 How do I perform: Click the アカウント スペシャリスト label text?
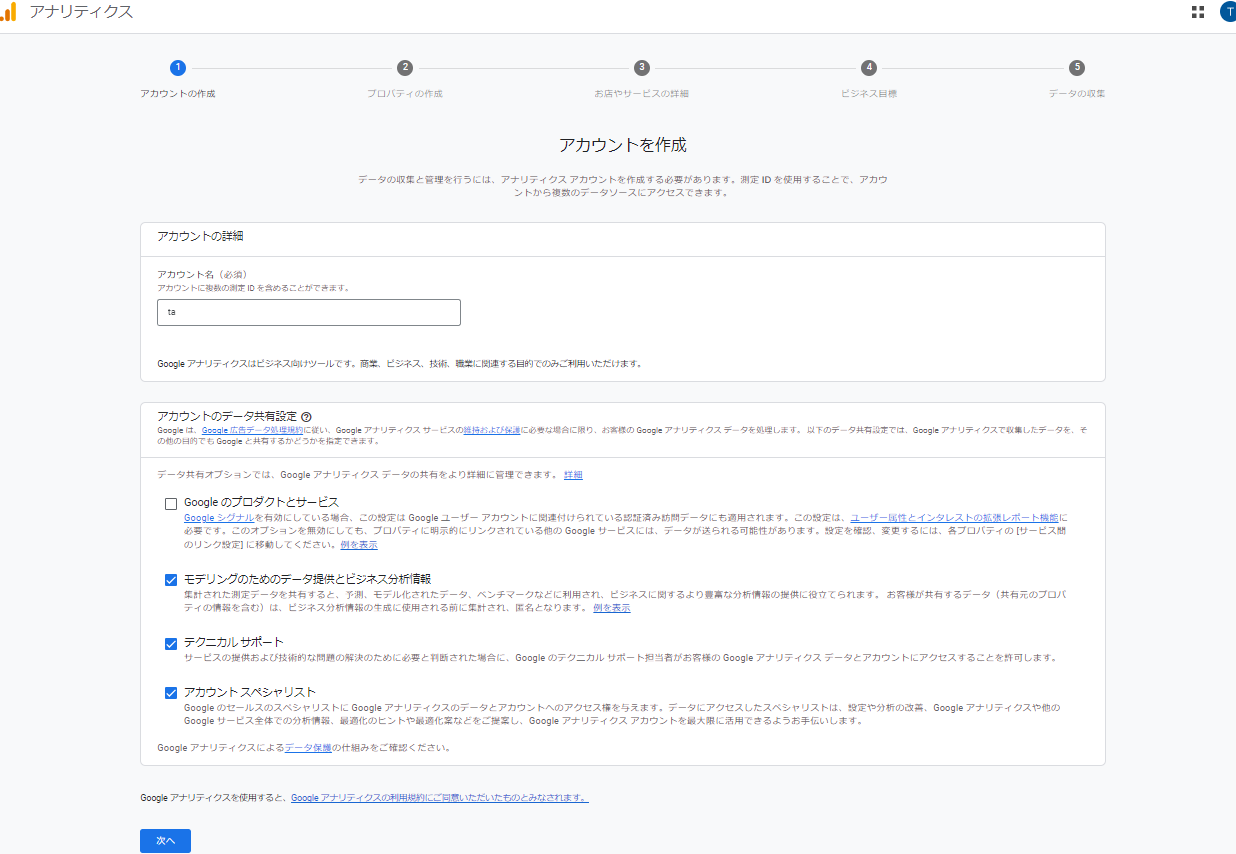(250, 692)
